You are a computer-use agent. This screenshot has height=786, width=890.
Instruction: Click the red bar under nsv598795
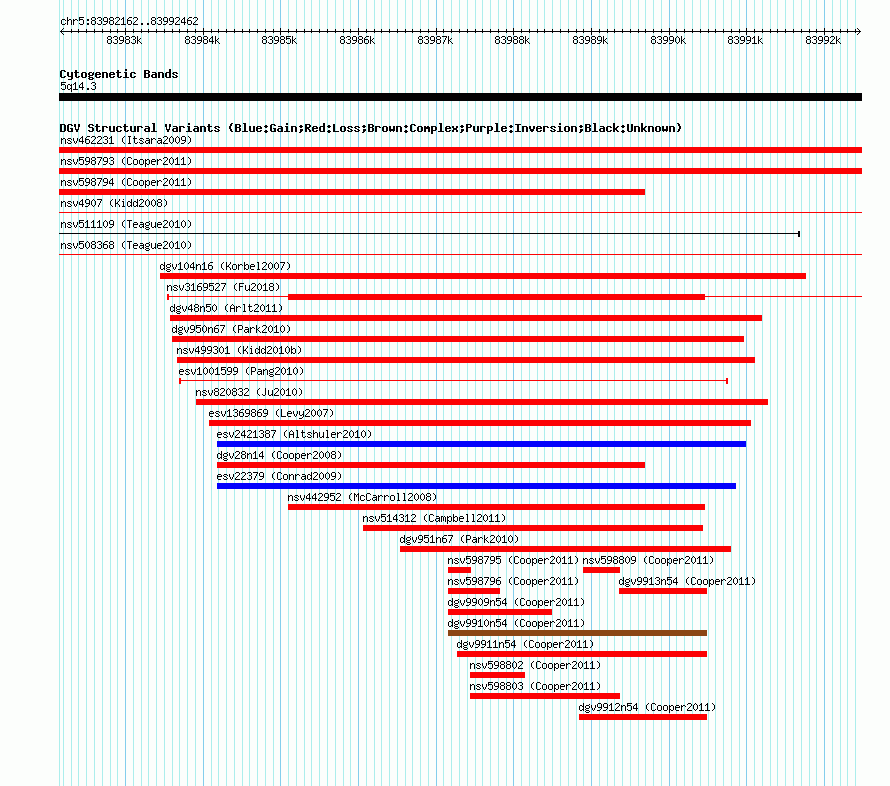(x=459, y=570)
